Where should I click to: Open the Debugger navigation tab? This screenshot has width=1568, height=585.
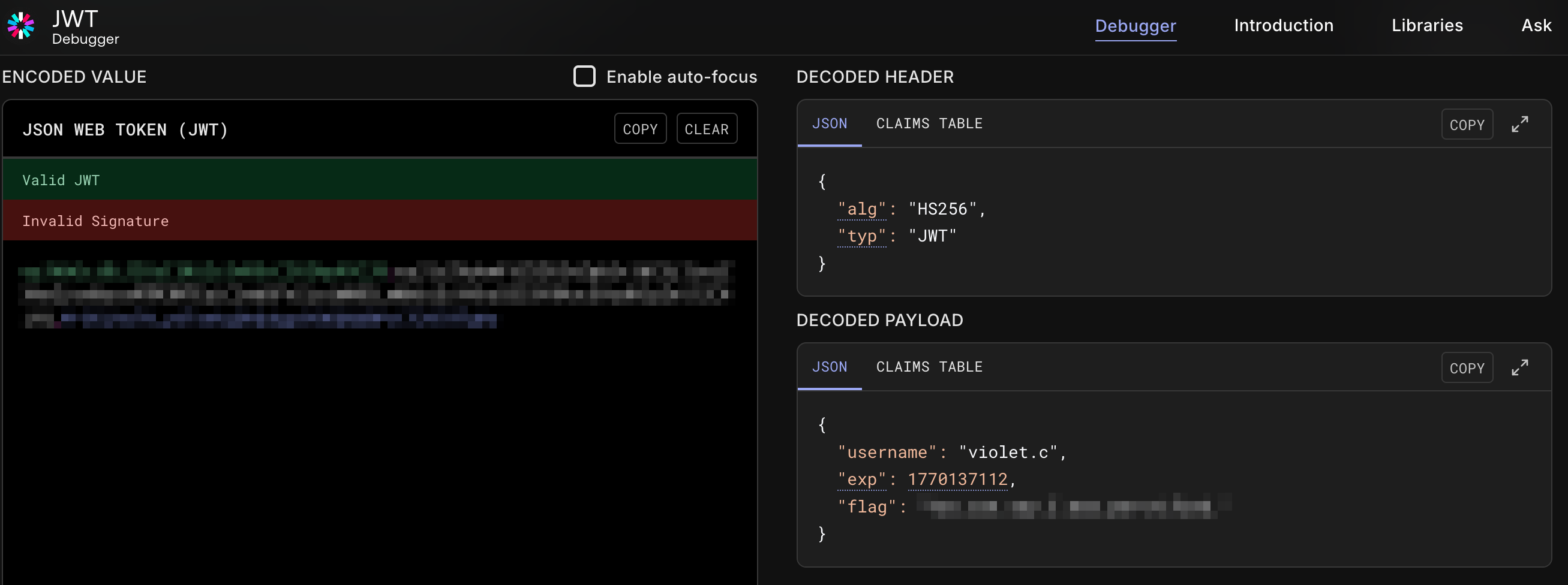[1134, 26]
